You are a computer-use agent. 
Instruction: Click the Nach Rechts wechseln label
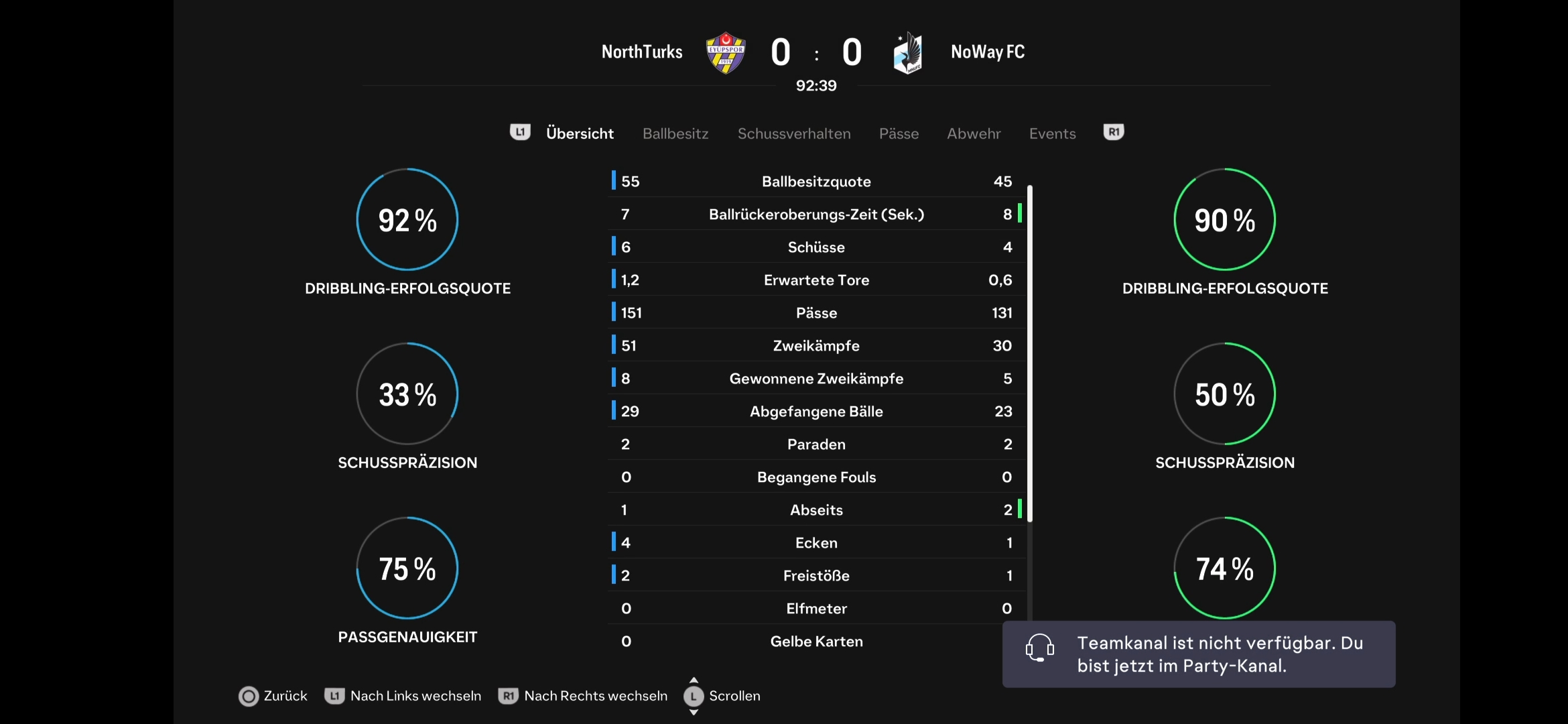(x=596, y=696)
